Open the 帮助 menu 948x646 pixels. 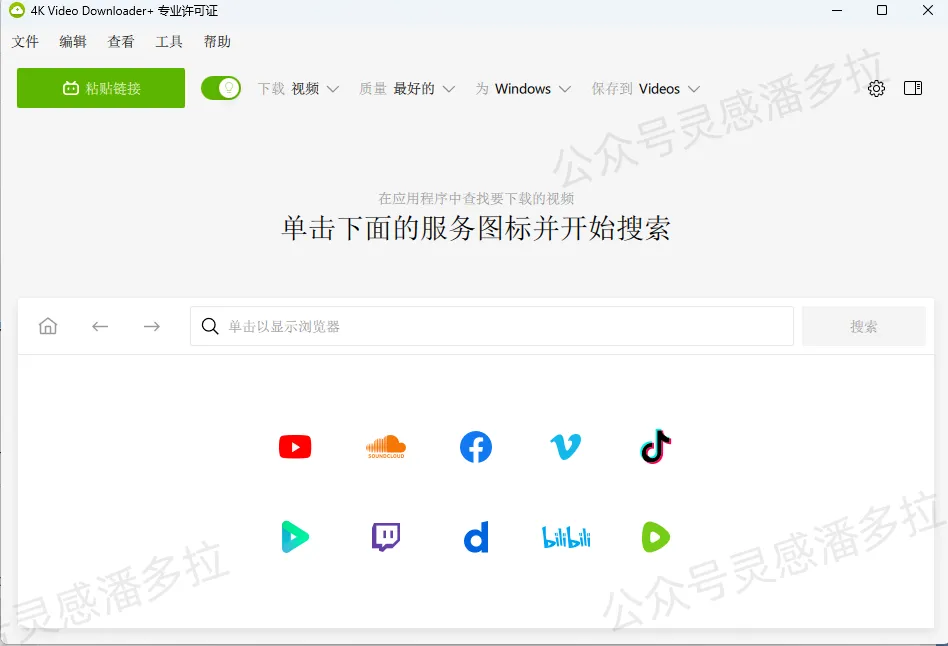click(x=217, y=42)
